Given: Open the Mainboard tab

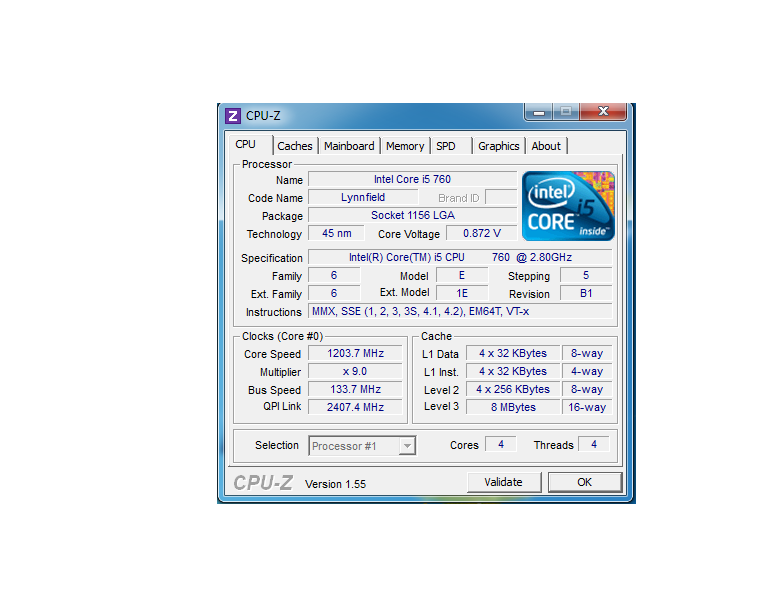Looking at the screenshot, I should 349,146.
